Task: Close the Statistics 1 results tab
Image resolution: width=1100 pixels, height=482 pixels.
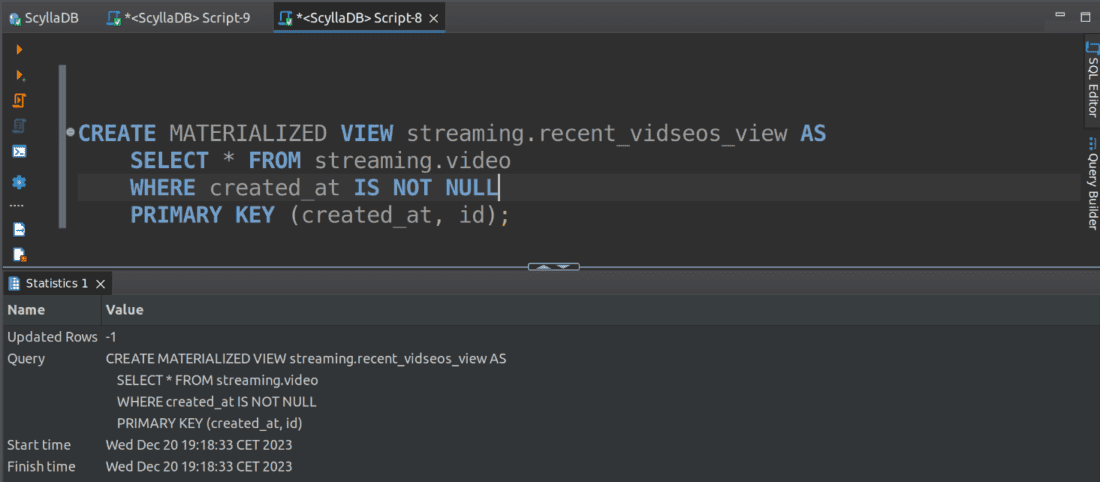Action: pos(101,284)
